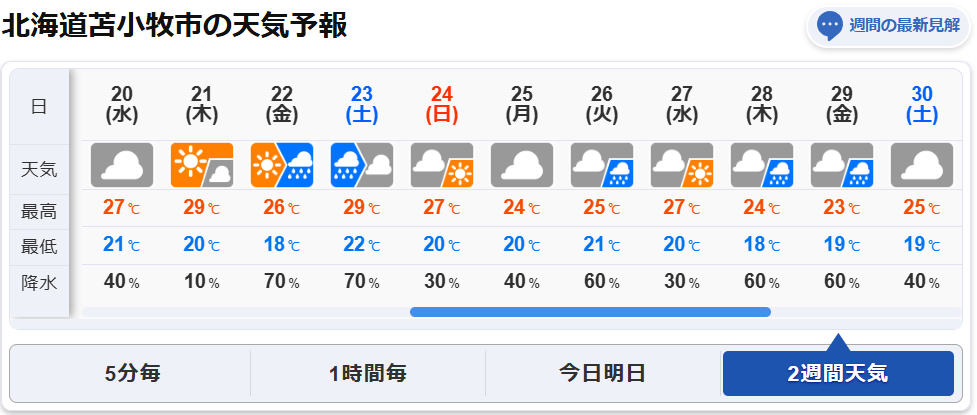Click the cloudy weather icon for the 25th

pyautogui.click(x=522, y=166)
